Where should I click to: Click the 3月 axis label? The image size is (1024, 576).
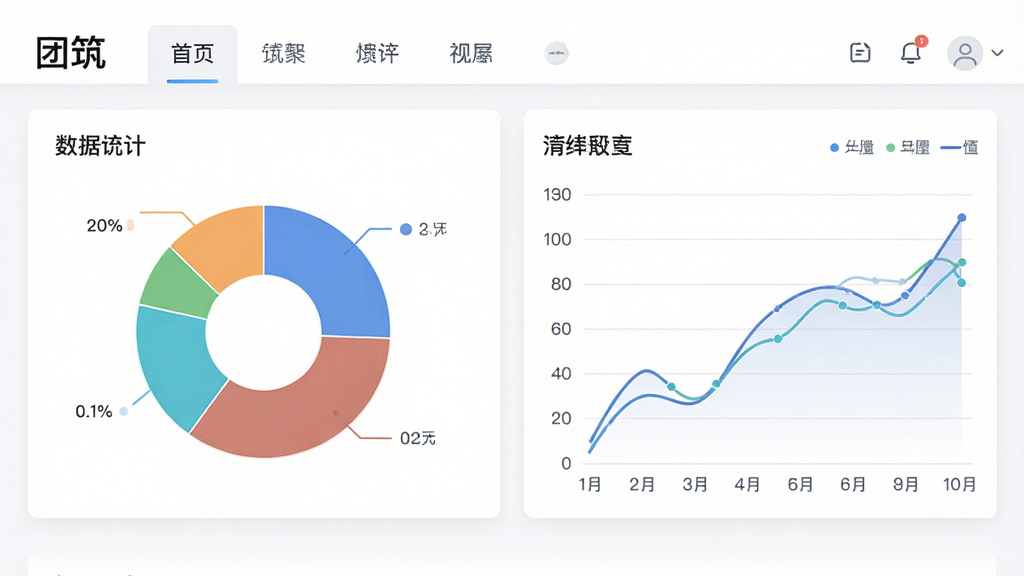tap(696, 485)
